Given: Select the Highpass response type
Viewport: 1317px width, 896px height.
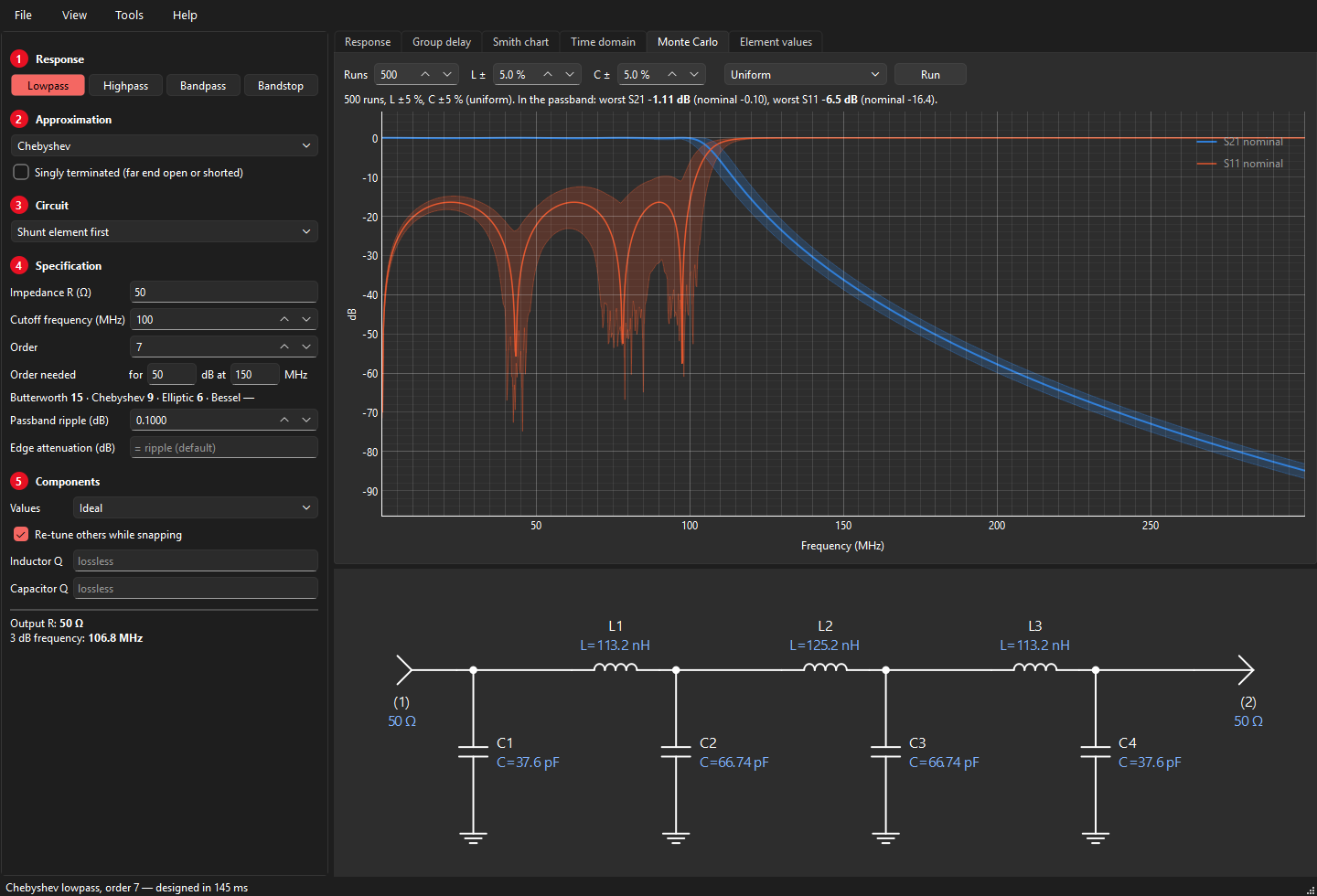Looking at the screenshot, I should (x=125, y=85).
